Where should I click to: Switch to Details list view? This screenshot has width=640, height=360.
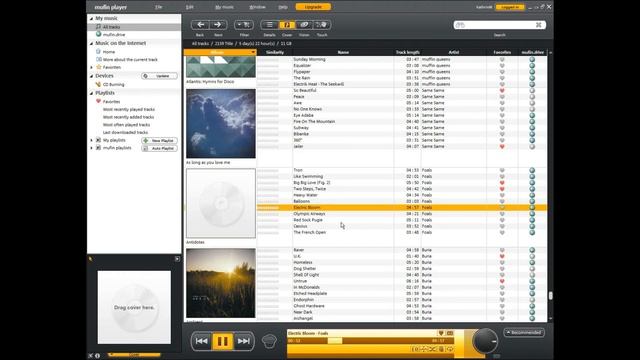tap(269, 25)
